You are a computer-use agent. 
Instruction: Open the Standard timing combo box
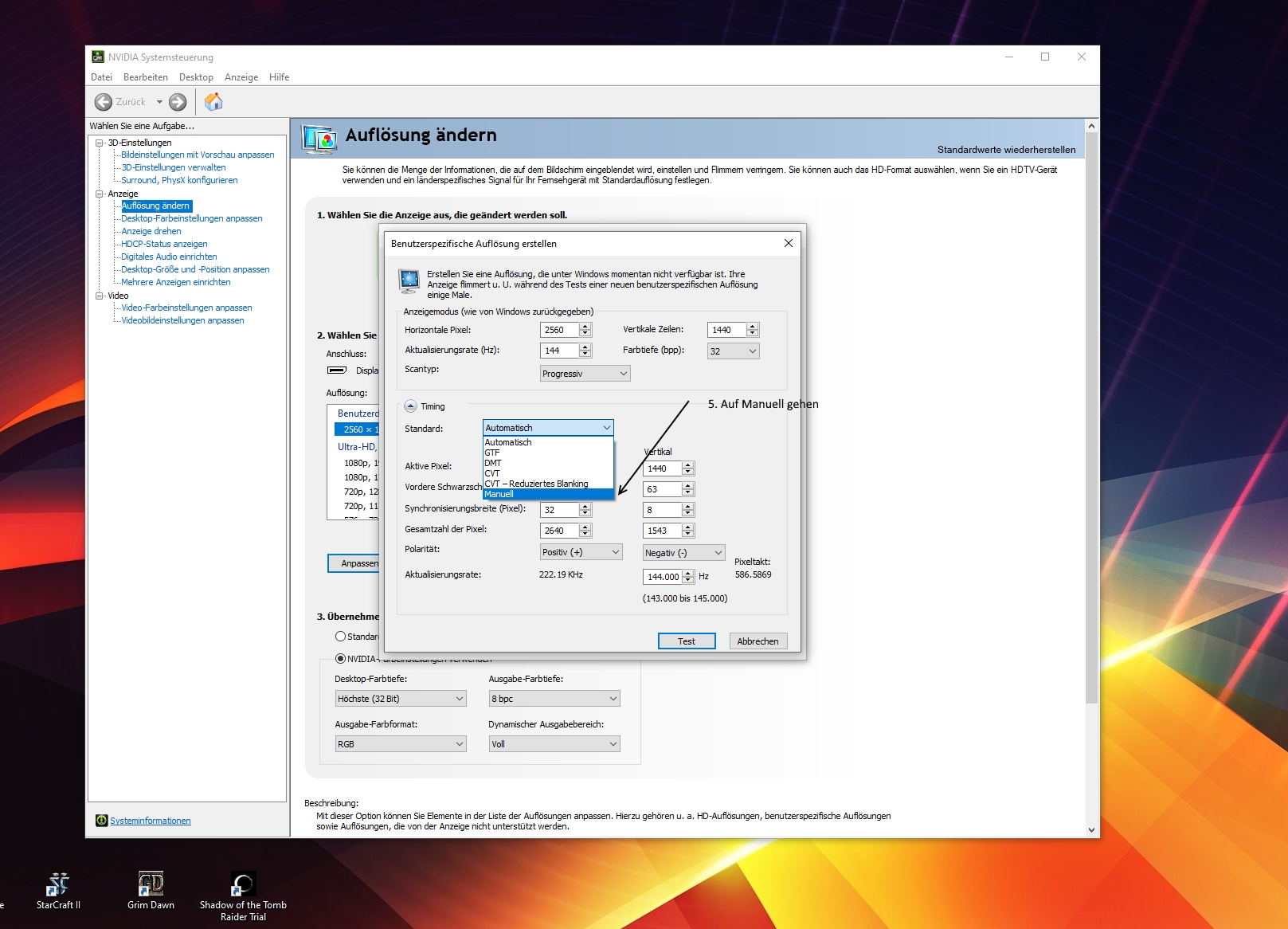(x=548, y=428)
